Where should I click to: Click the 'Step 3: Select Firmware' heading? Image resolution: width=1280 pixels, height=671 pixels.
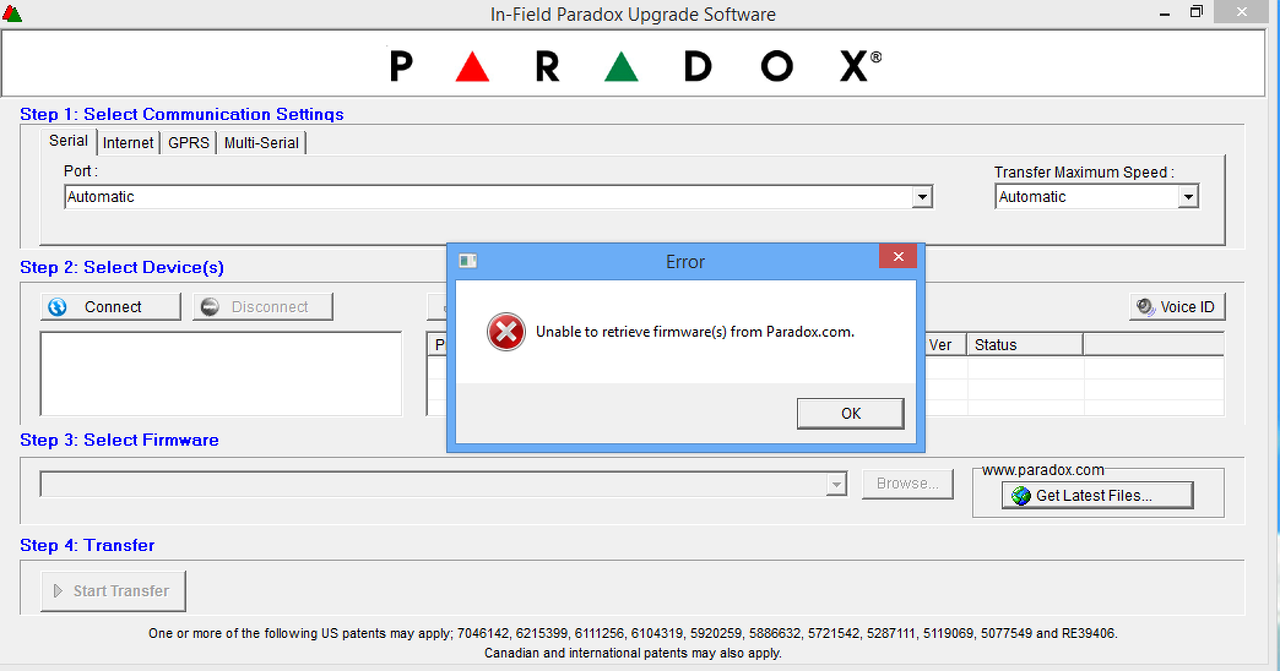click(119, 440)
